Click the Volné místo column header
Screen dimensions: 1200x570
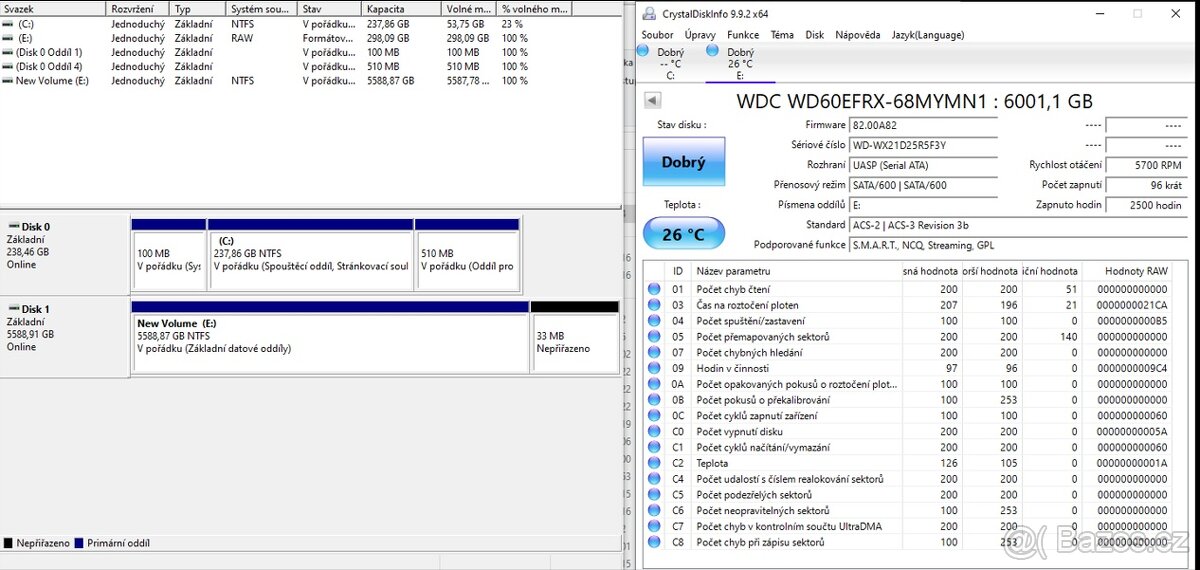(470, 8)
